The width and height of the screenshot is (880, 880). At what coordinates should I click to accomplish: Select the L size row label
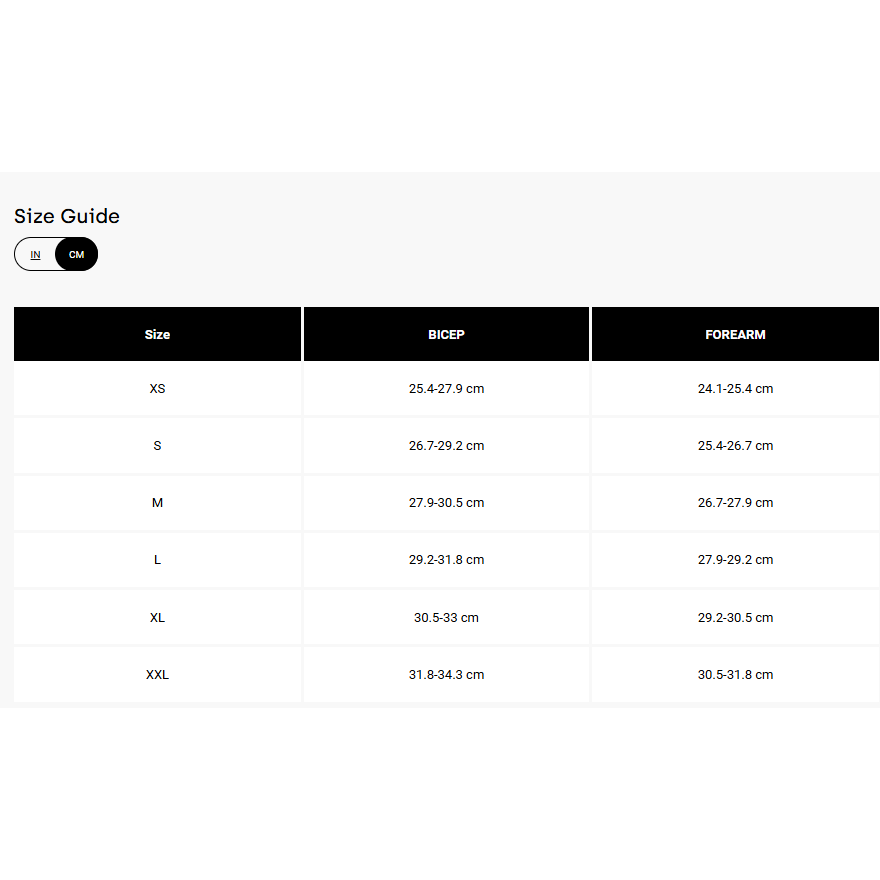point(157,560)
